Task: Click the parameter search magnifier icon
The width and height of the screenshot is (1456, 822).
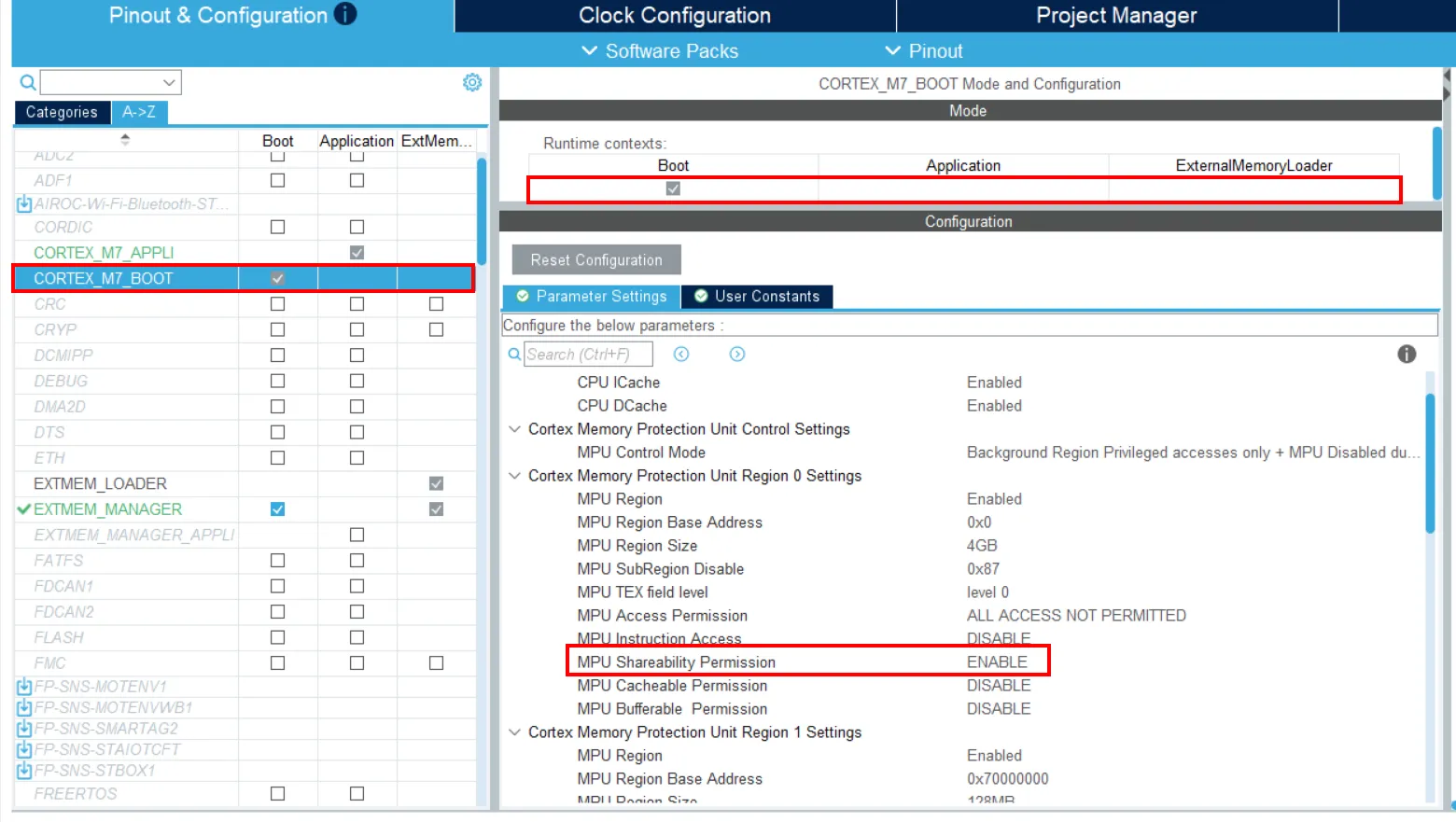Action: pyautogui.click(x=514, y=355)
